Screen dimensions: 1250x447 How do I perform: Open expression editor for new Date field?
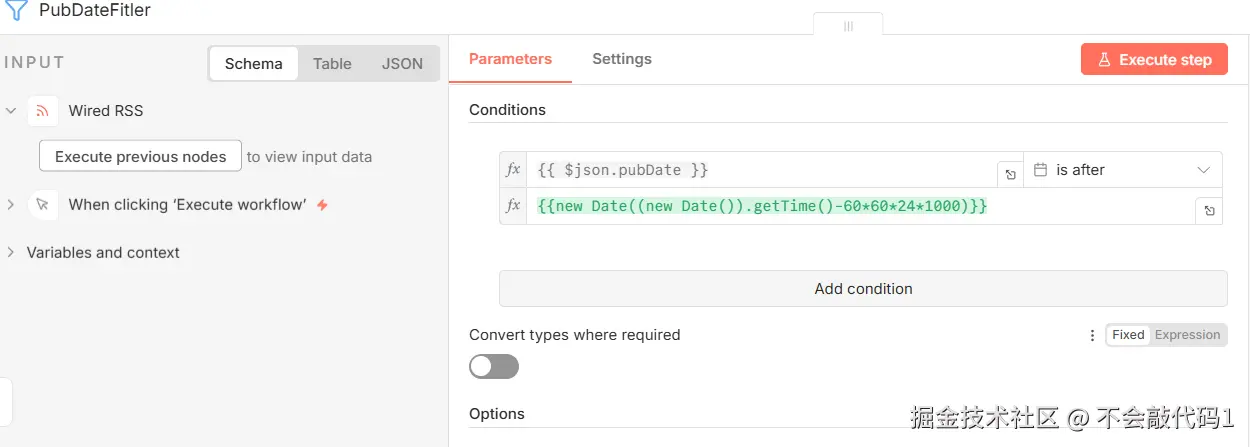pyautogui.click(x=1209, y=210)
